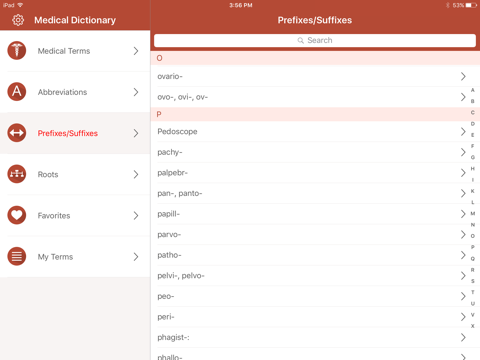Viewport: 480px width, 360px height.
Task: Open the 'pachy-' entry
Action: [x=315, y=152]
